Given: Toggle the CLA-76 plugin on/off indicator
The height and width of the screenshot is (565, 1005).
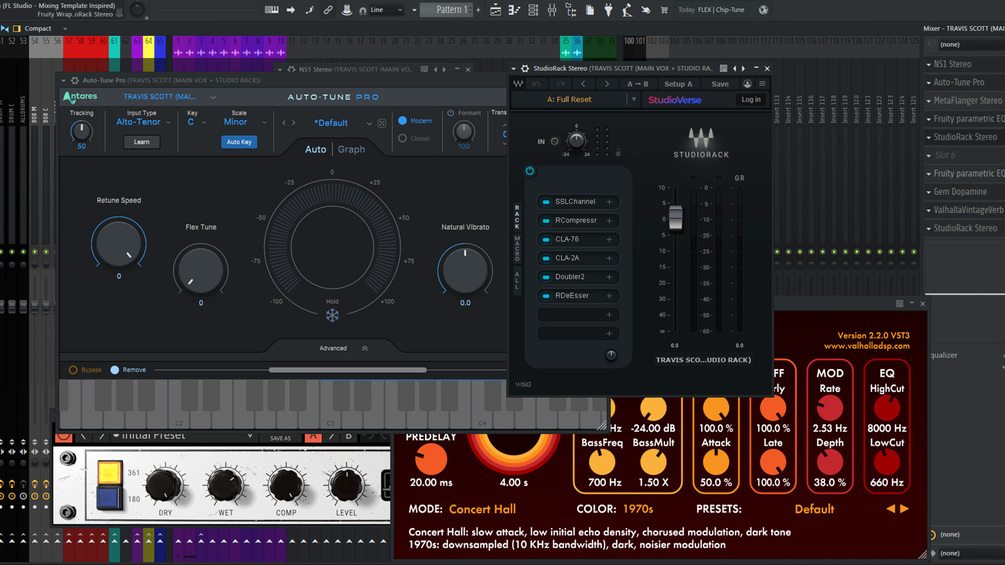Looking at the screenshot, I should [545, 240].
